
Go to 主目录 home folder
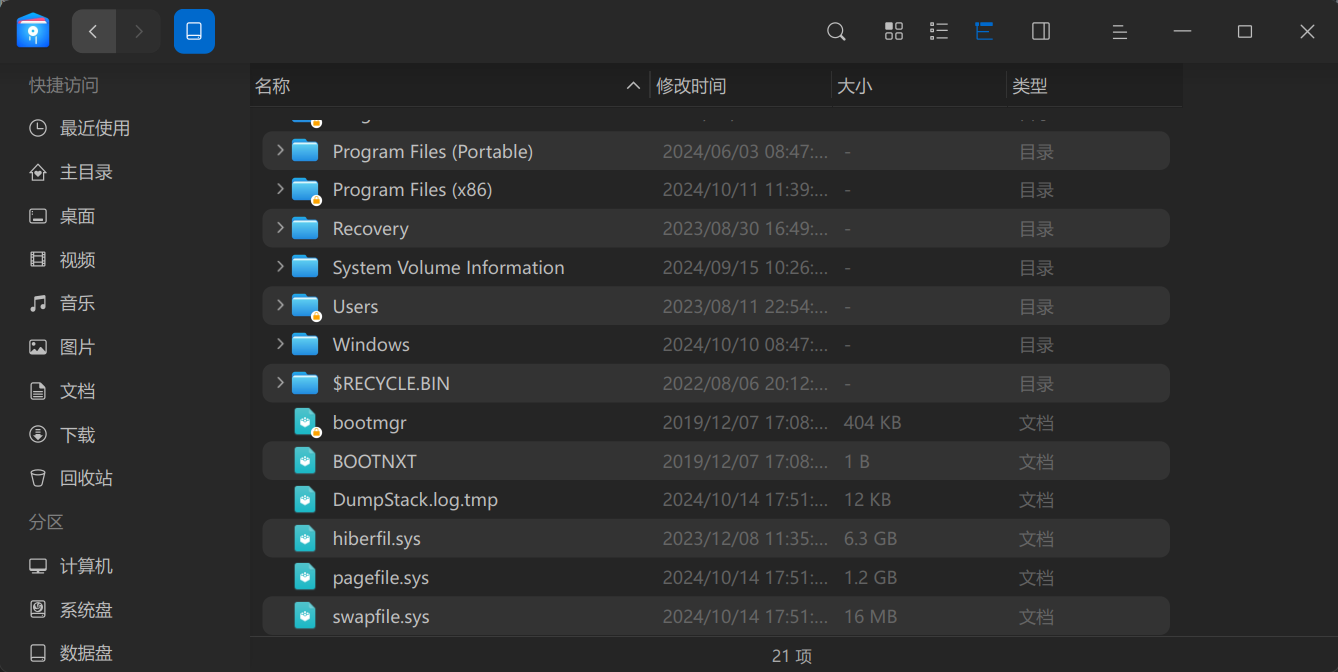71,172
